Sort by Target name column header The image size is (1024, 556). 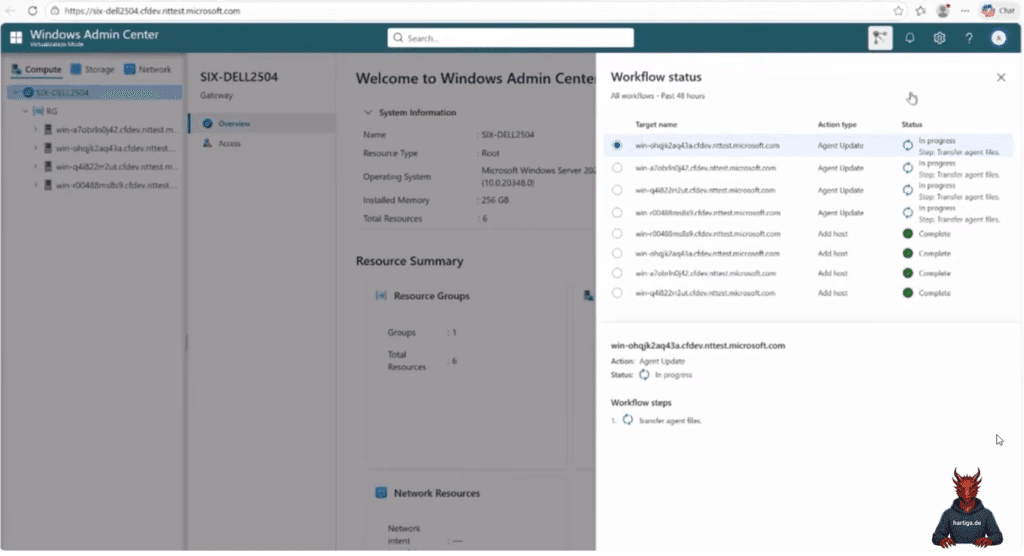click(x=656, y=124)
